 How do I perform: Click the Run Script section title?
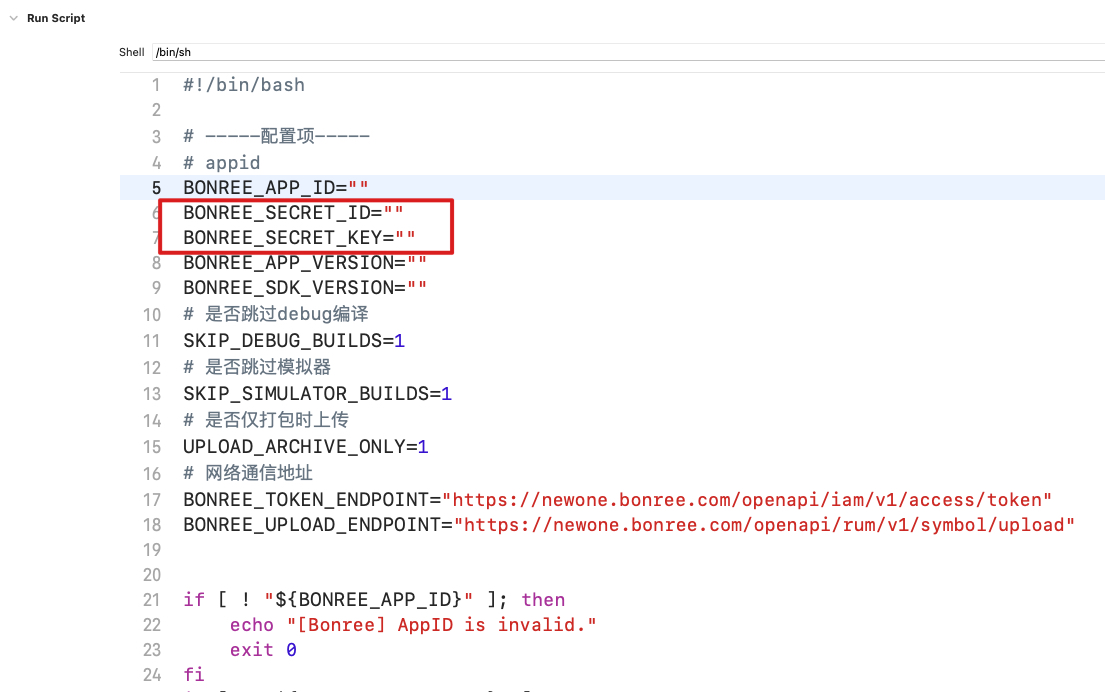[x=56, y=18]
